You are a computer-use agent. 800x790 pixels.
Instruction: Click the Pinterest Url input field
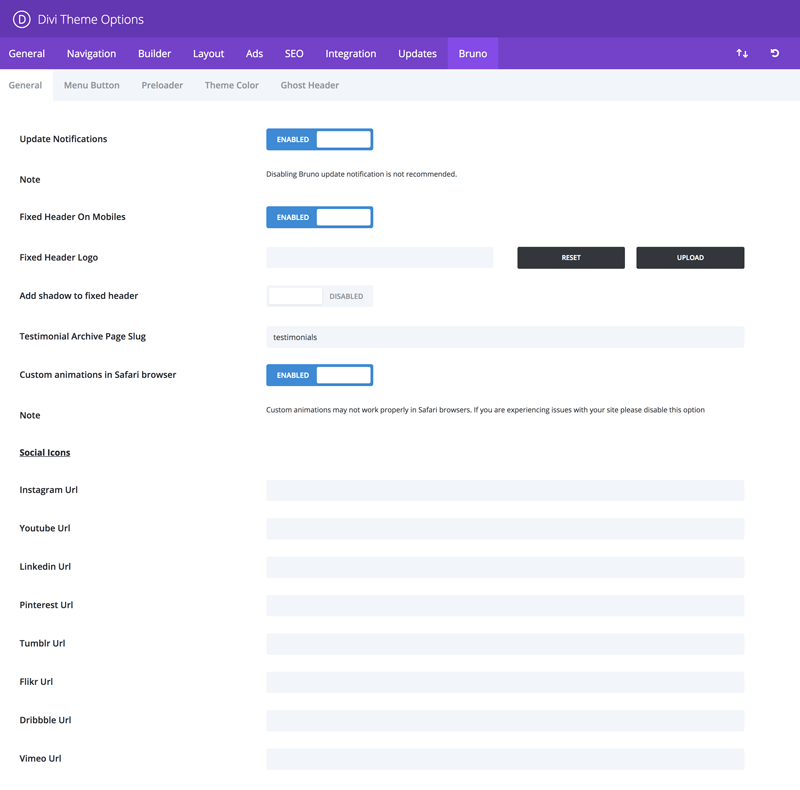click(x=505, y=605)
